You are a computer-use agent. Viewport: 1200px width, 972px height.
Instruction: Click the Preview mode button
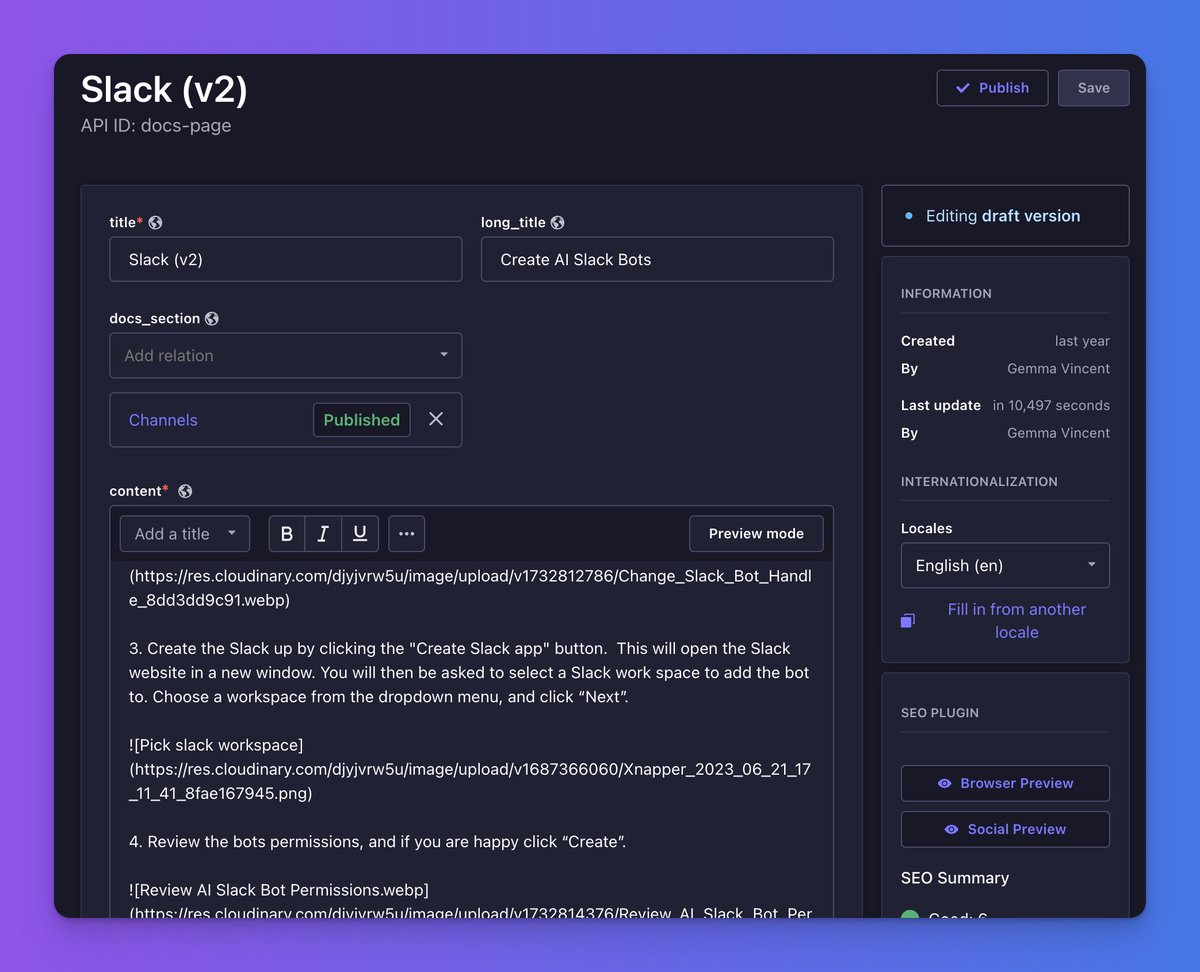[756, 533]
